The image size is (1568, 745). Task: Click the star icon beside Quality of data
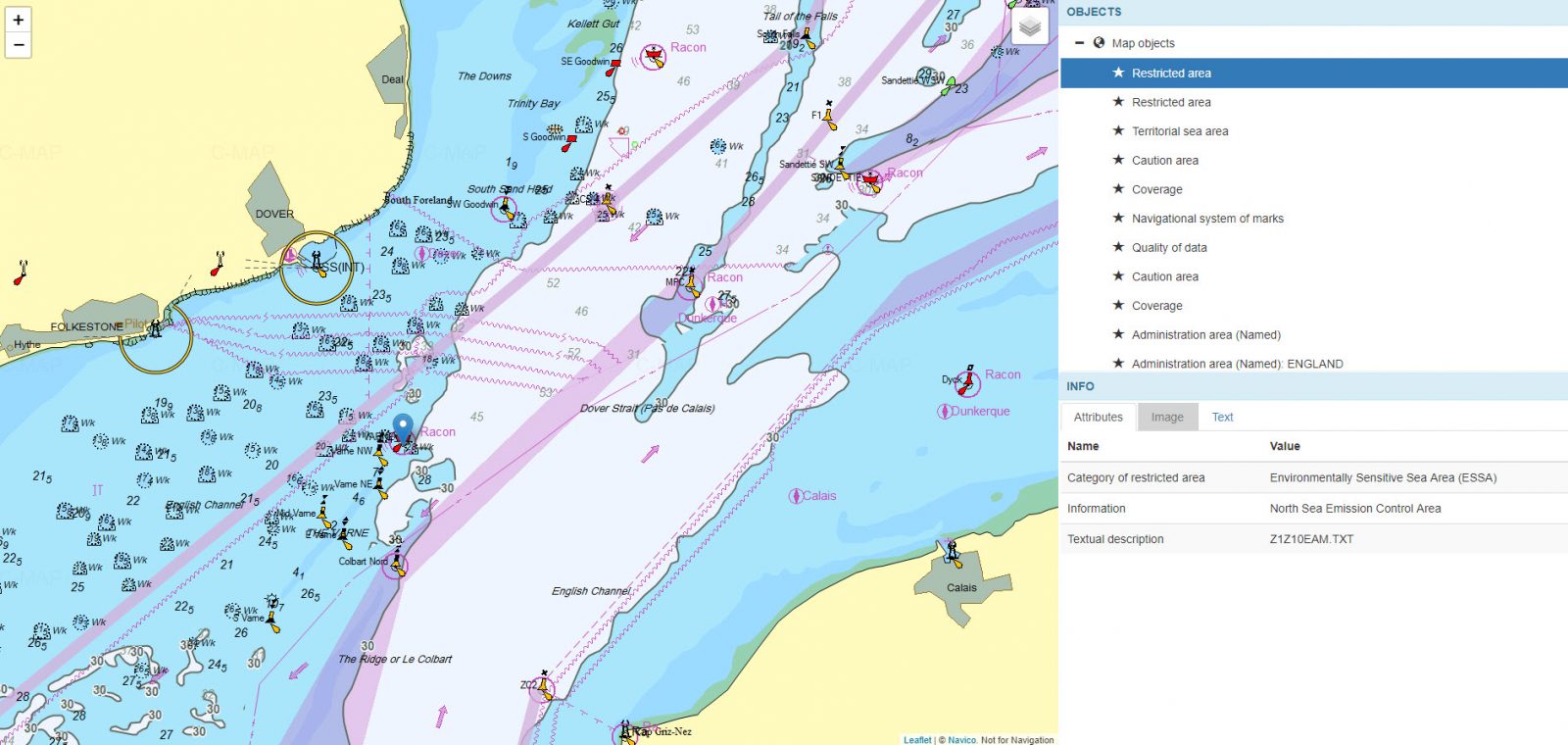tap(1118, 247)
